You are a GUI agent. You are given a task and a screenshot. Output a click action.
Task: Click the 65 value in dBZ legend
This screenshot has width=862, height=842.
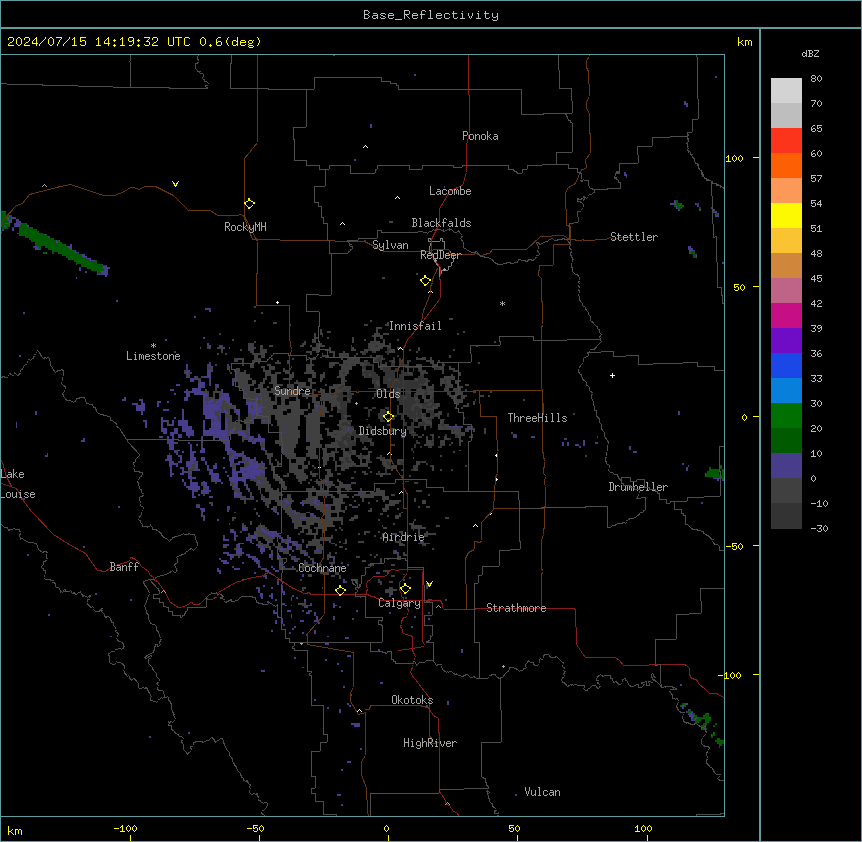click(x=816, y=129)
